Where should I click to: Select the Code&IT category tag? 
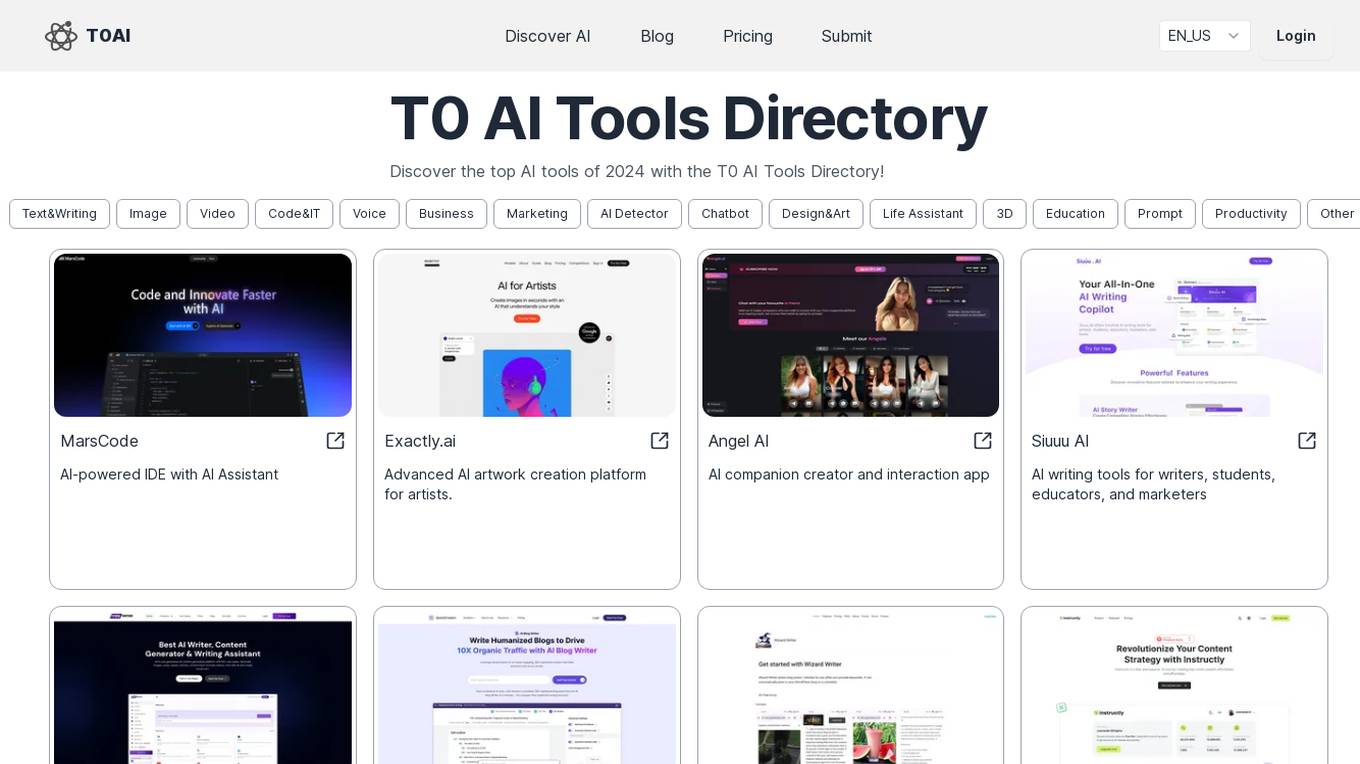[x=294, y=214]
